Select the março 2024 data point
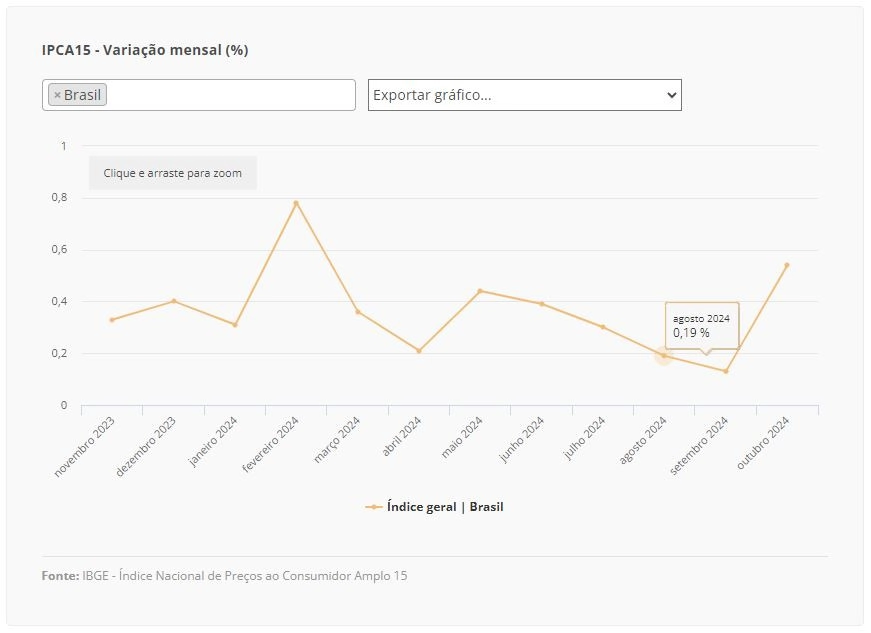Image resolution: width=871 pixels, height=633 pixels. point(358,312)
